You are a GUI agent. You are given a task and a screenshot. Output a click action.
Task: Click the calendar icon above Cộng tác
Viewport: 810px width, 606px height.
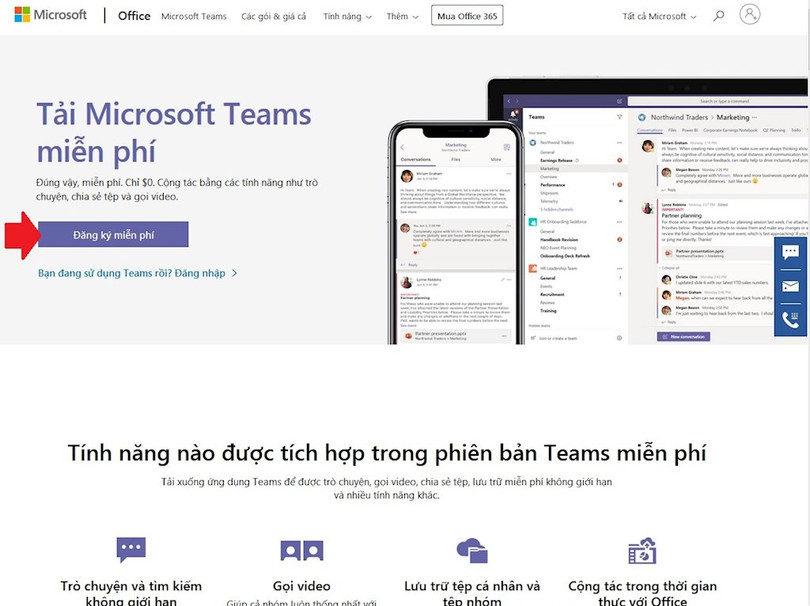coord(641,550)
